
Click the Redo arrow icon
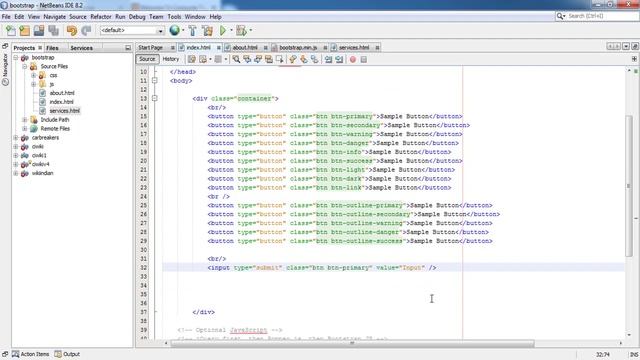[x=86, y=31]
